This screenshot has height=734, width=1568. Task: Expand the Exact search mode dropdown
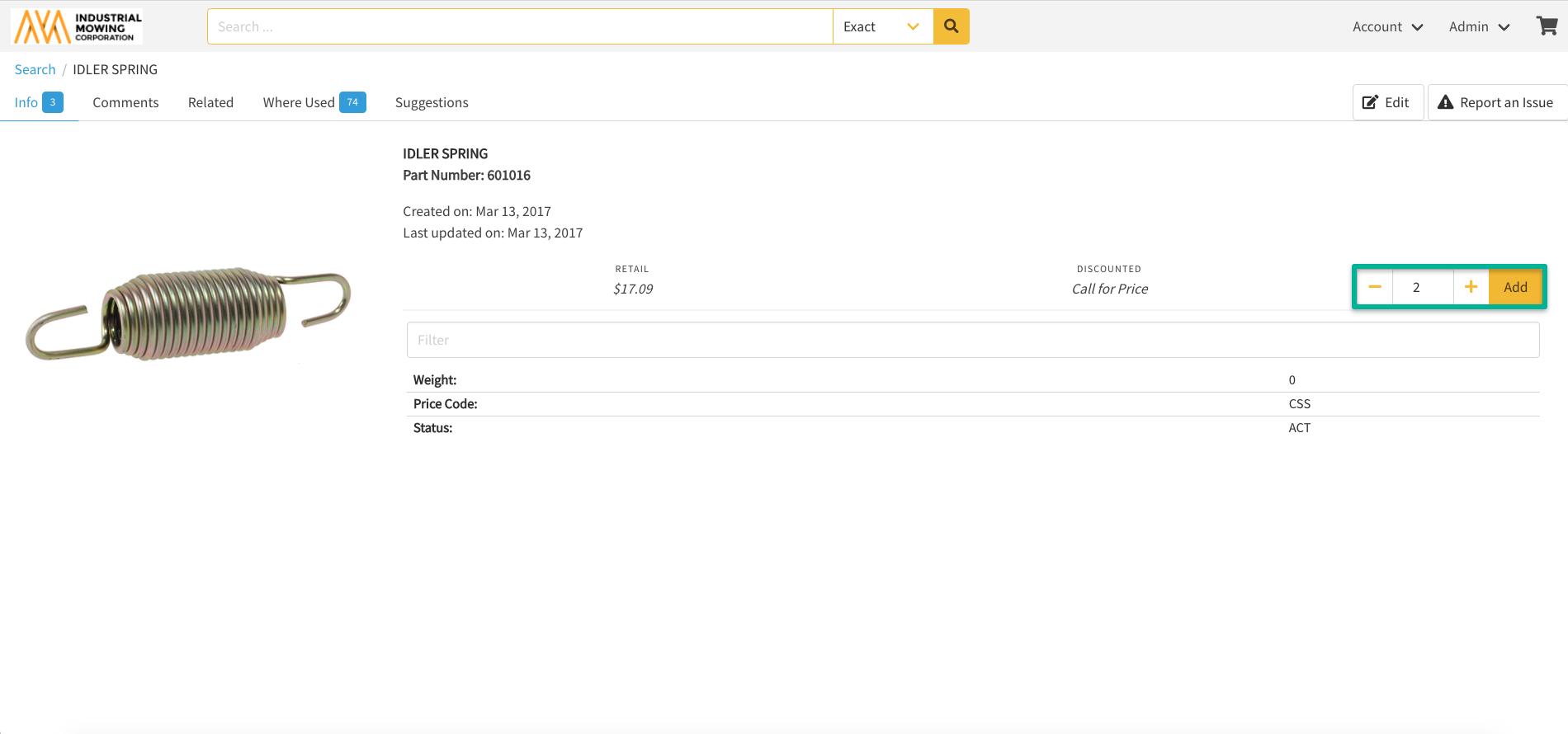click(882, 26)
